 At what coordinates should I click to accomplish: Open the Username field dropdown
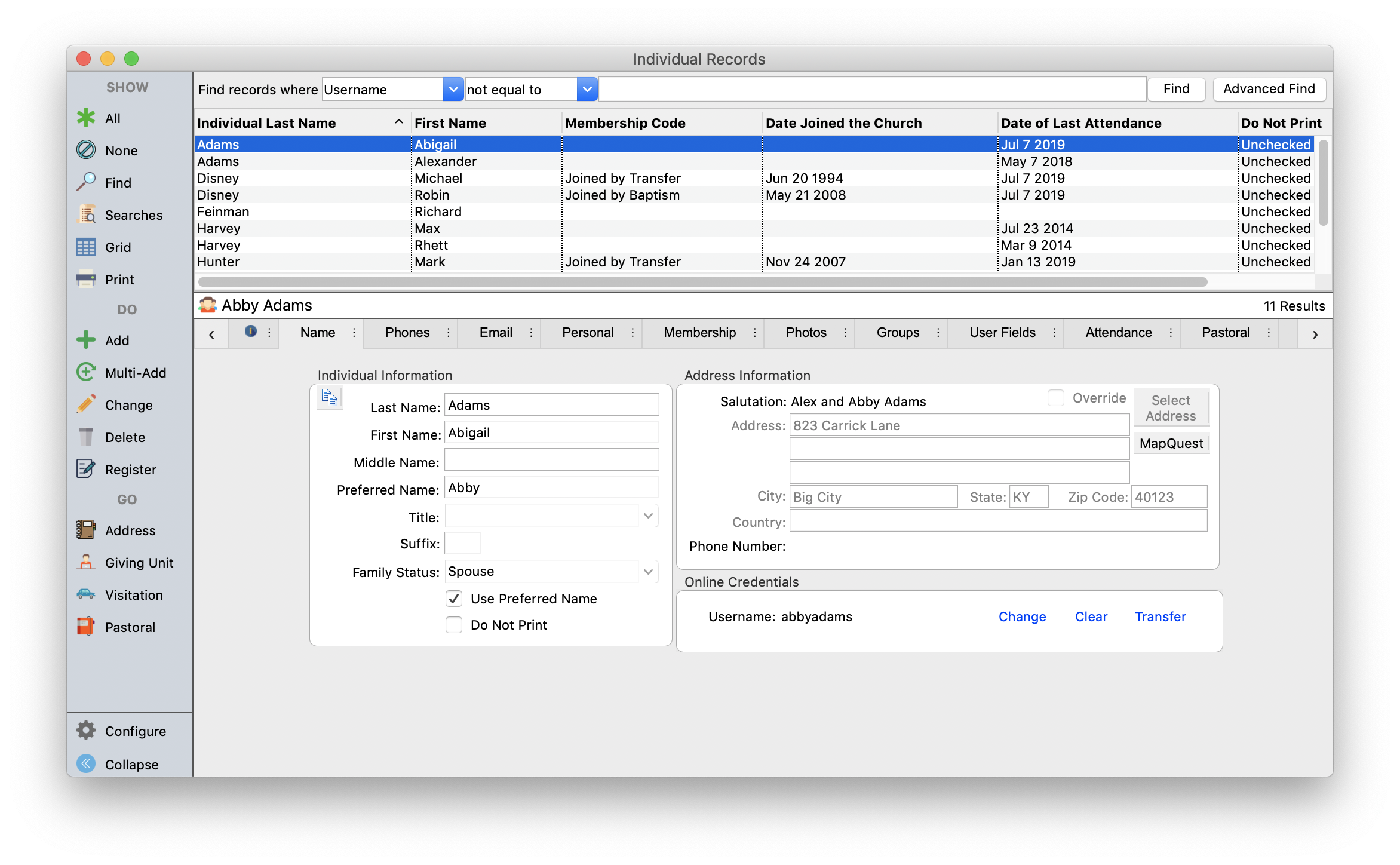click(453, 90)
